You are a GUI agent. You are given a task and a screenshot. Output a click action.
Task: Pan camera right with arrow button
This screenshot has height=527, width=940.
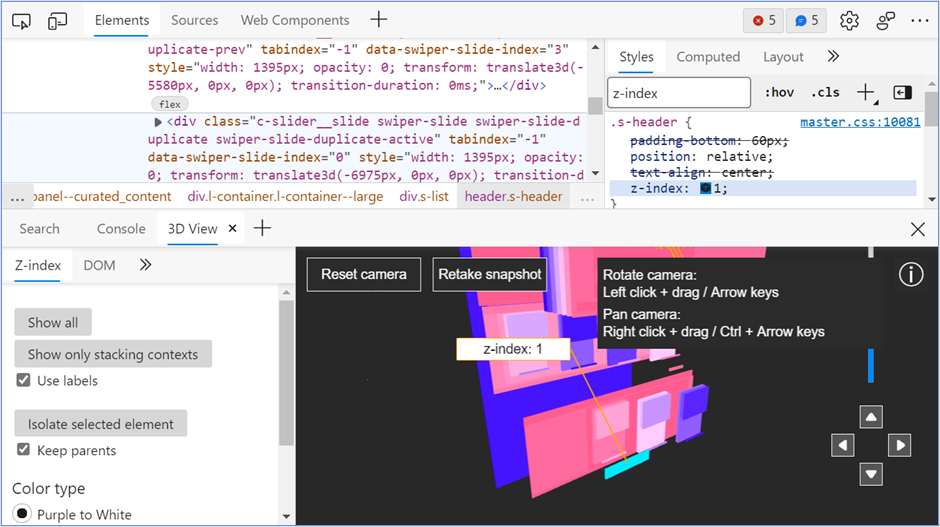(900, 445)
